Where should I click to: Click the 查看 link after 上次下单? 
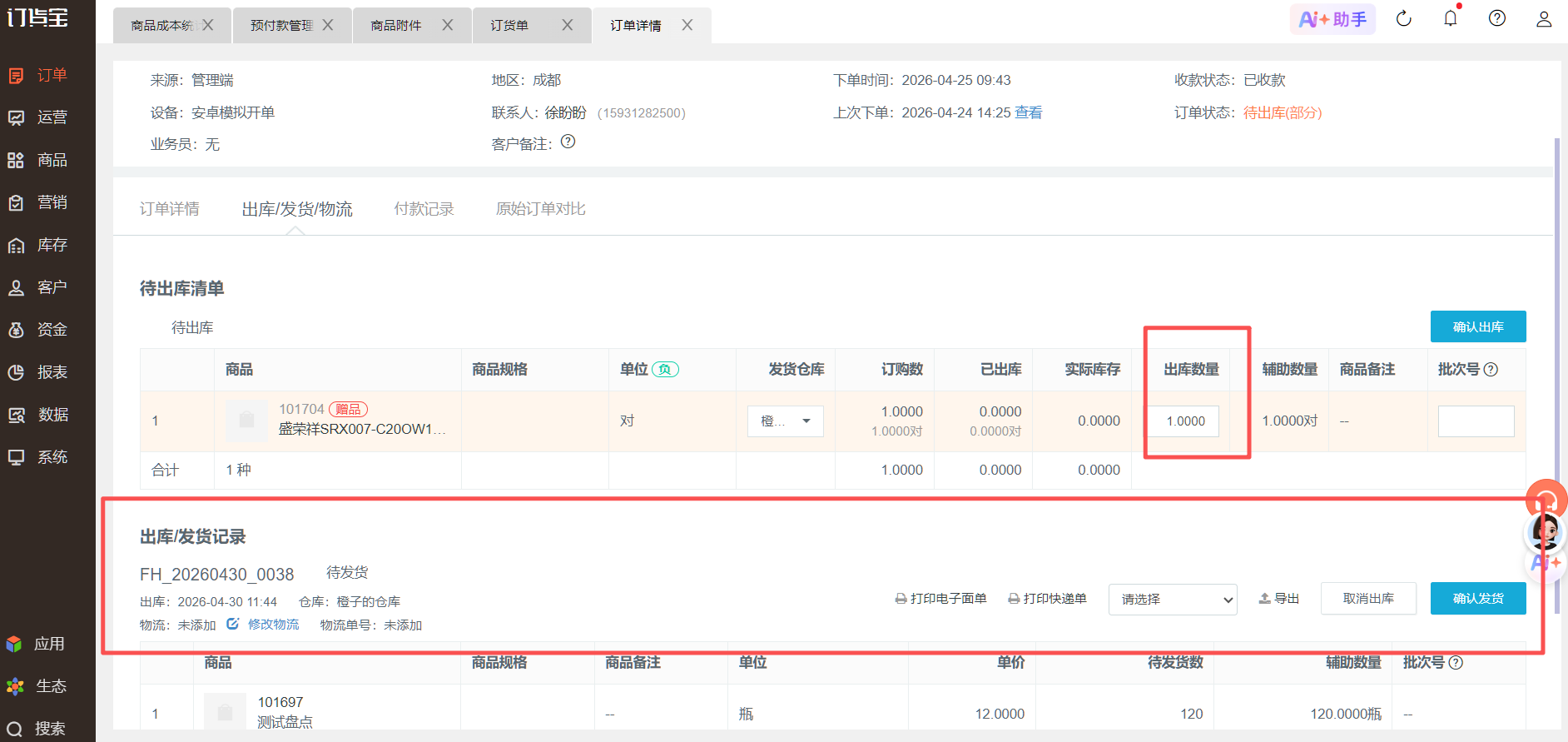point(1029,112)
